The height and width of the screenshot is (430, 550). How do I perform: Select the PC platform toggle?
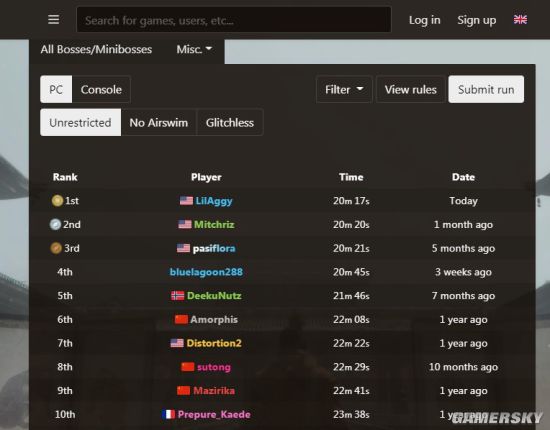(56, 89)
